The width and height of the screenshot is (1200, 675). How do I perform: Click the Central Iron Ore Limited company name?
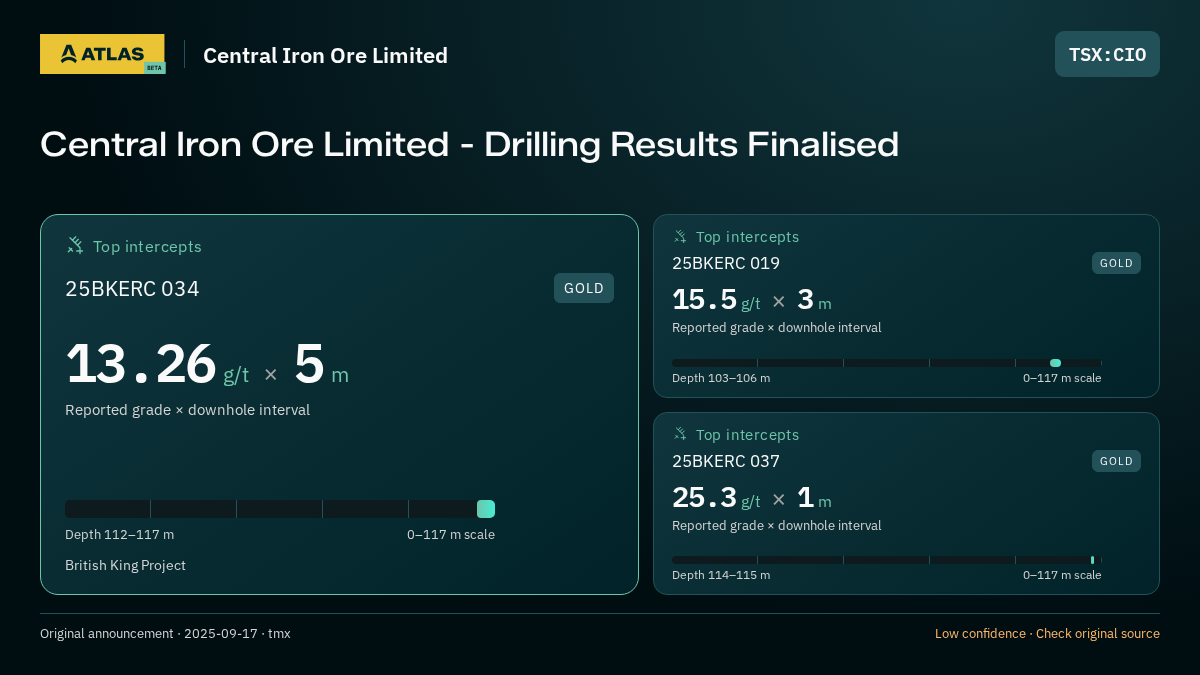click(x=325, y=55)
